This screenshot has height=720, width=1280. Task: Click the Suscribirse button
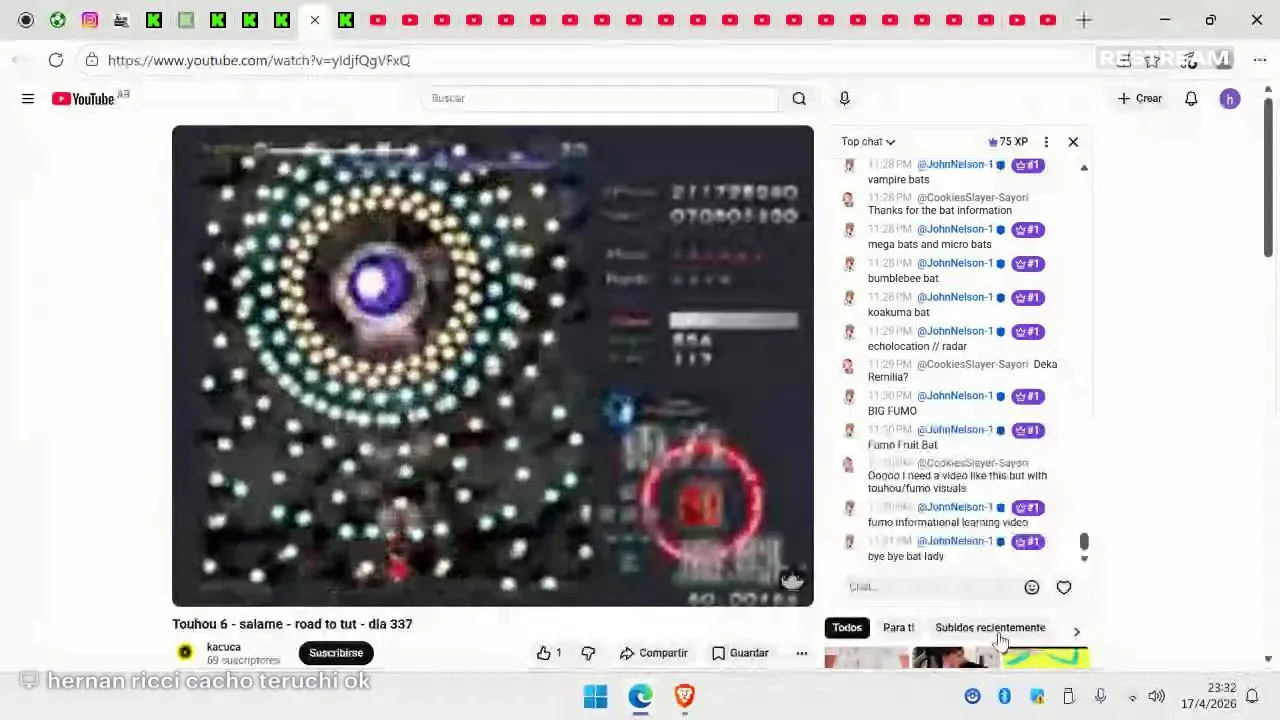coord(336,653)
